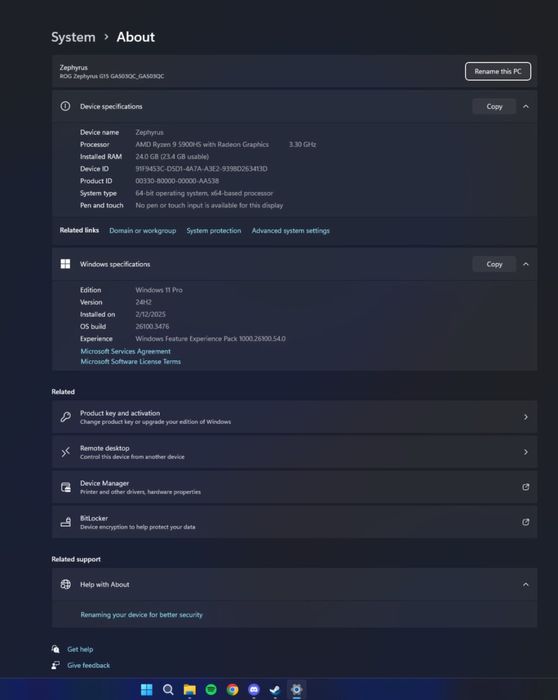Open Steam from taskbar
558x700 pixels.
275,689
